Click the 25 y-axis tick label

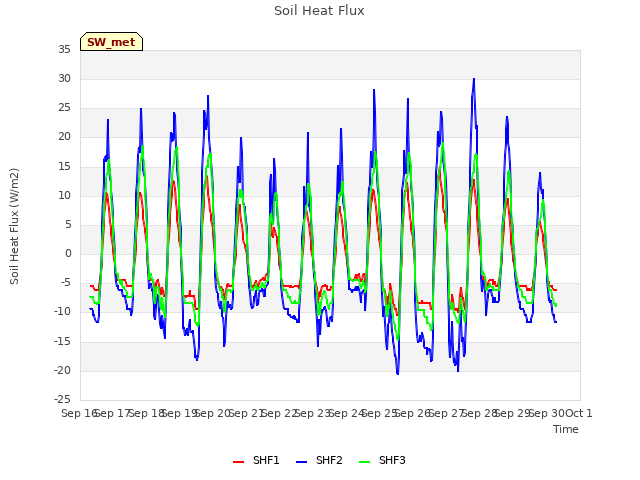click(64, 108)
